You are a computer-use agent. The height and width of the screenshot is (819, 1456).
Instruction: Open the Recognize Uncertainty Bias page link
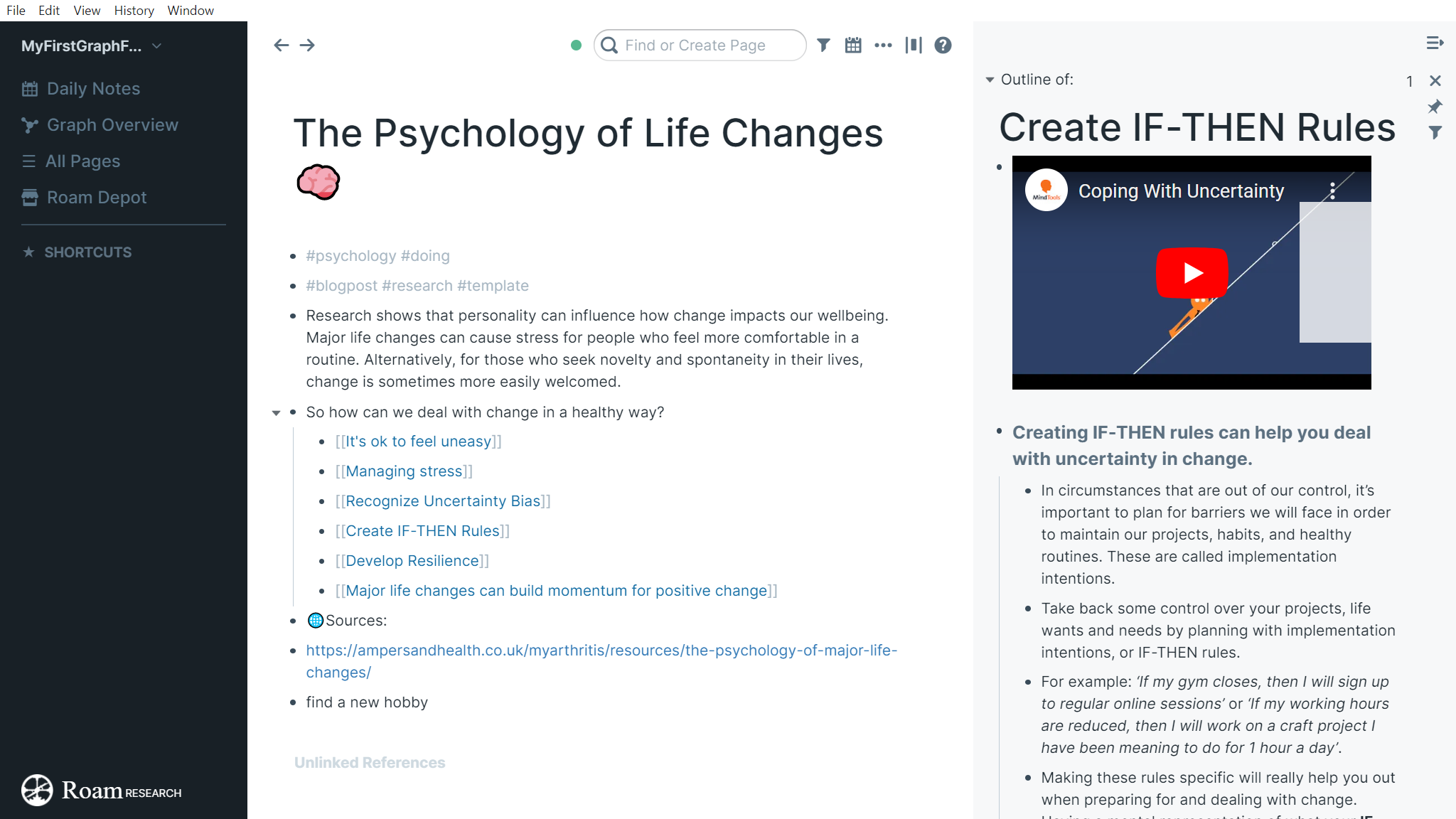coord(443,501)
